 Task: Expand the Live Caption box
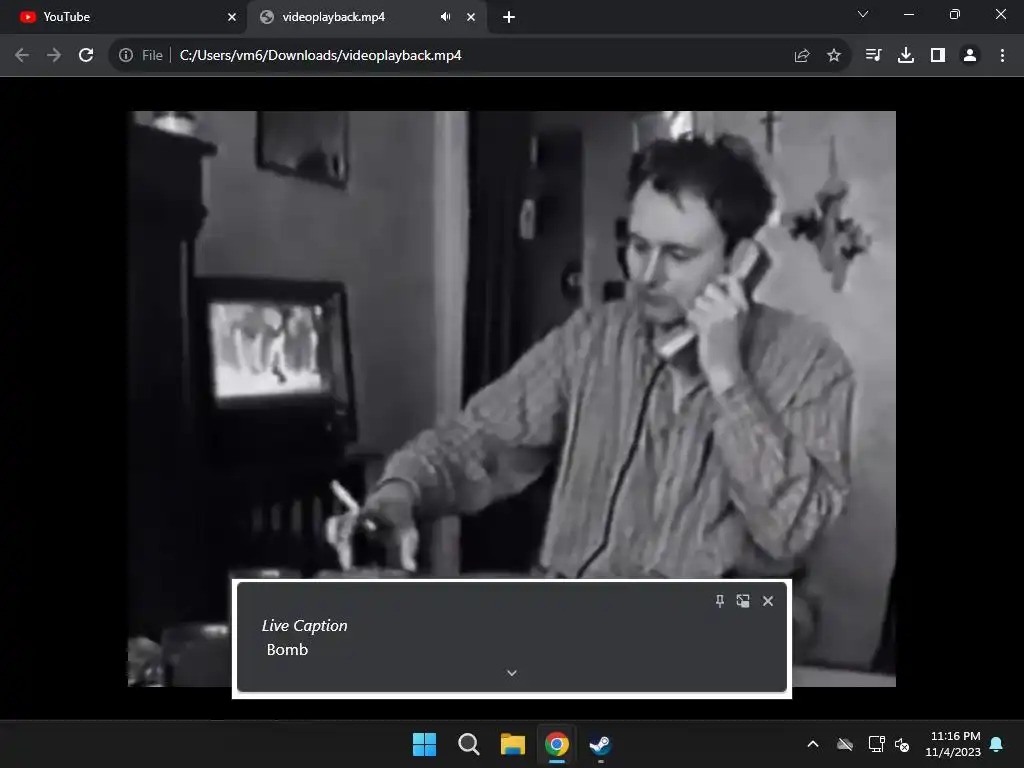click(x=512, y=673)
